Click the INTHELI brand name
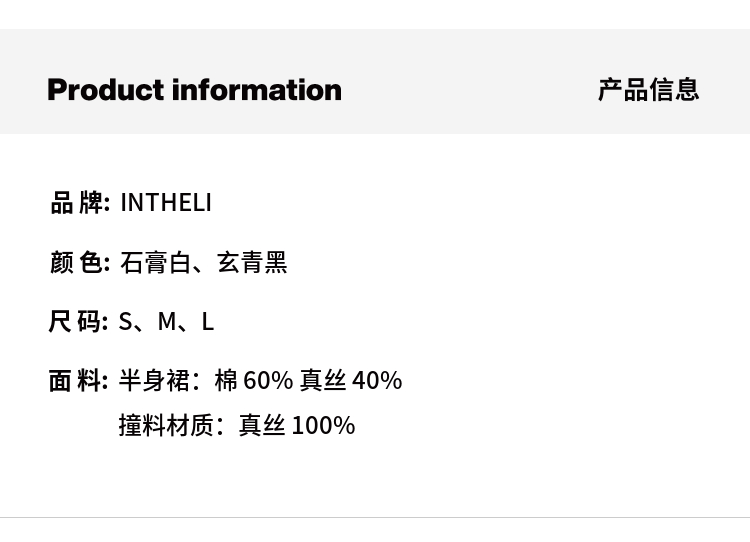 [x=166, y=203]
